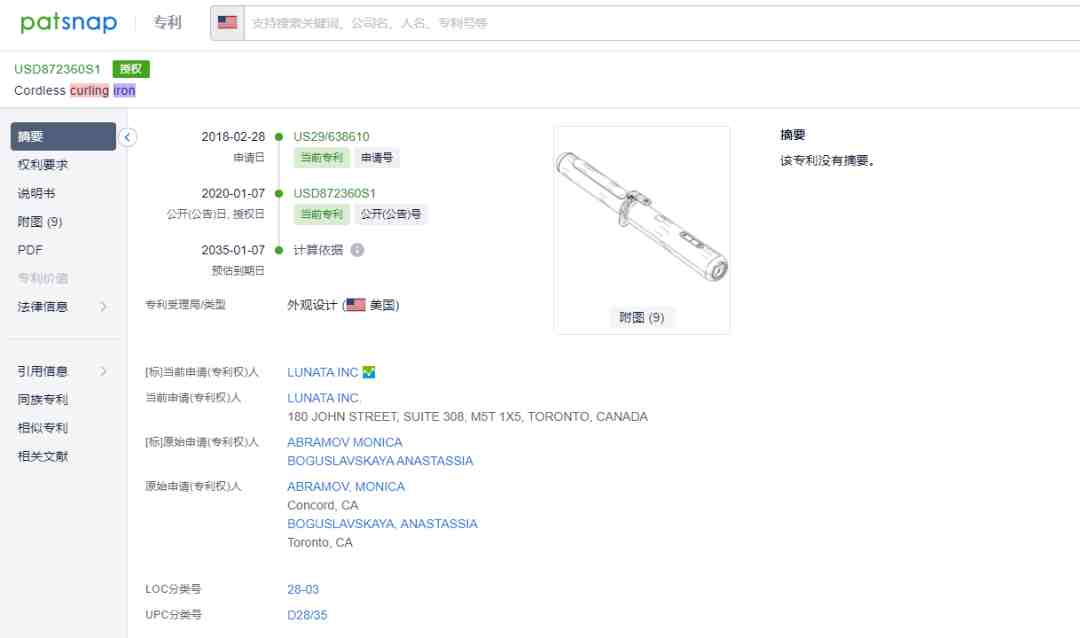
Task: Collapse the sidebar with the chevron button
Action: click(x=127, y=137)
